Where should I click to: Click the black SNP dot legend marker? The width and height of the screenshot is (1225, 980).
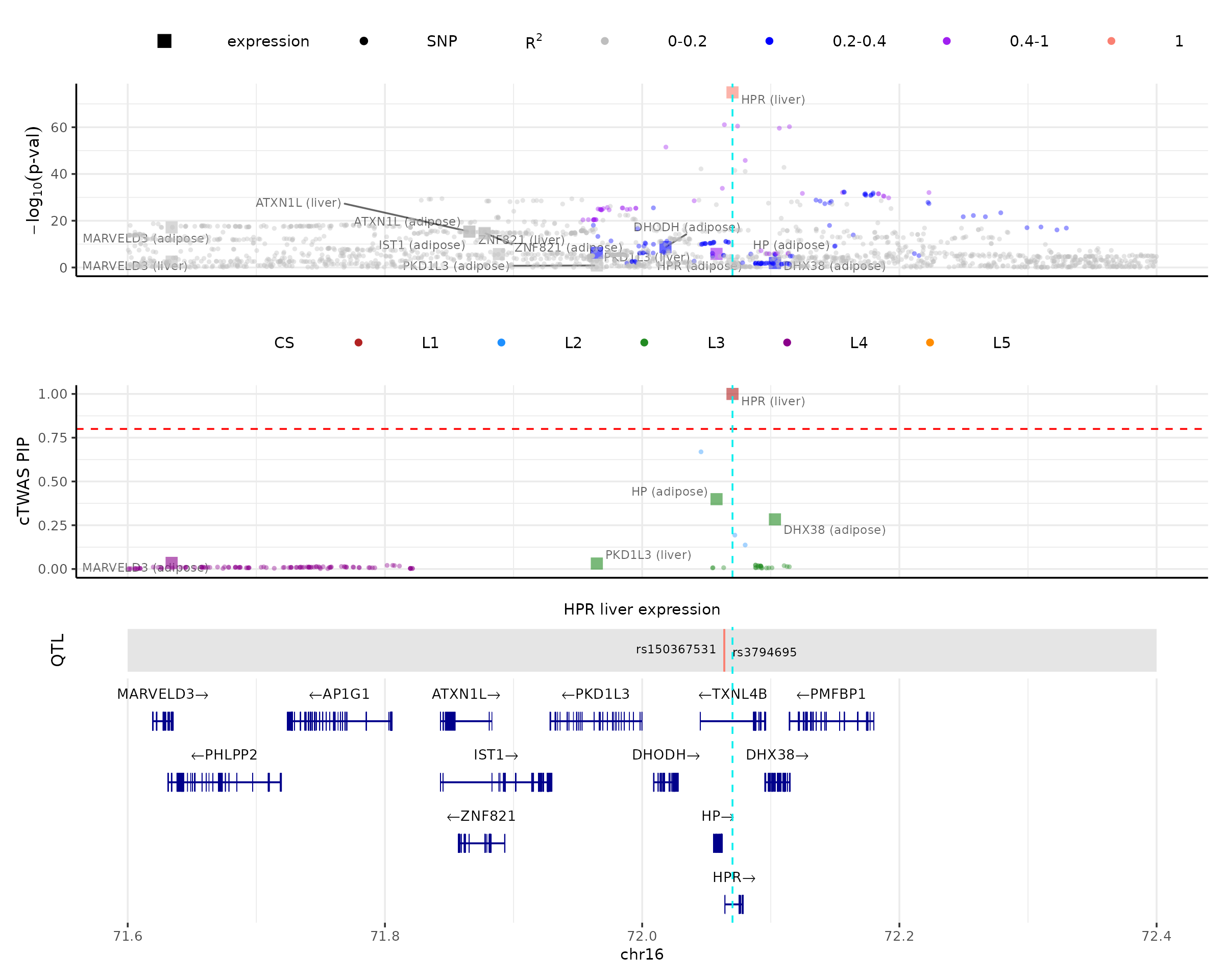pos(363,41)
